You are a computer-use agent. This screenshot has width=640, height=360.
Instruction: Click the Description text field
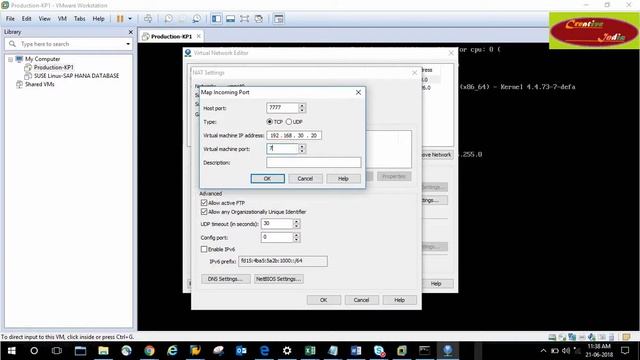[313, 162]
